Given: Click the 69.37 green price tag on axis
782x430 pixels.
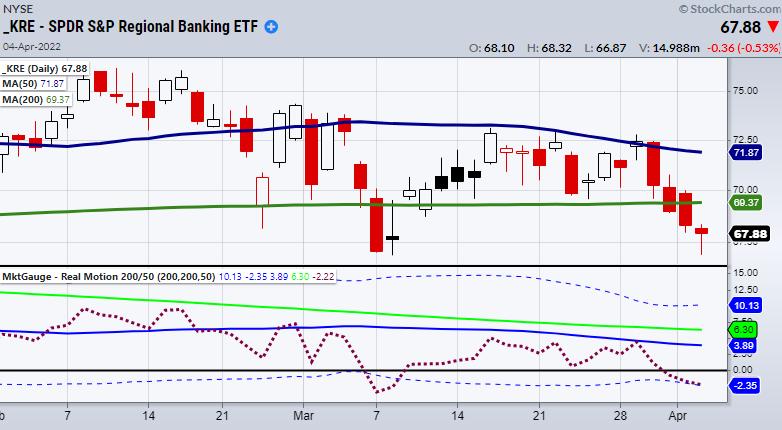Looking at the screenshot, I should click(x=746, y=203).
